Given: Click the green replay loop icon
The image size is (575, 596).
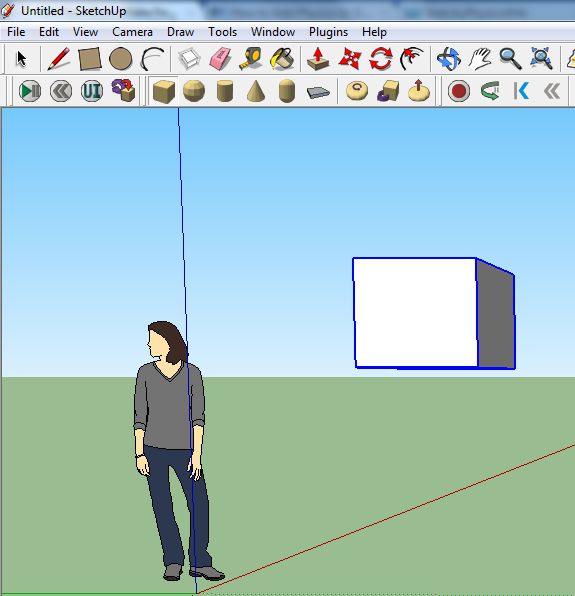Looking at the screenshot, I should 490,91.
